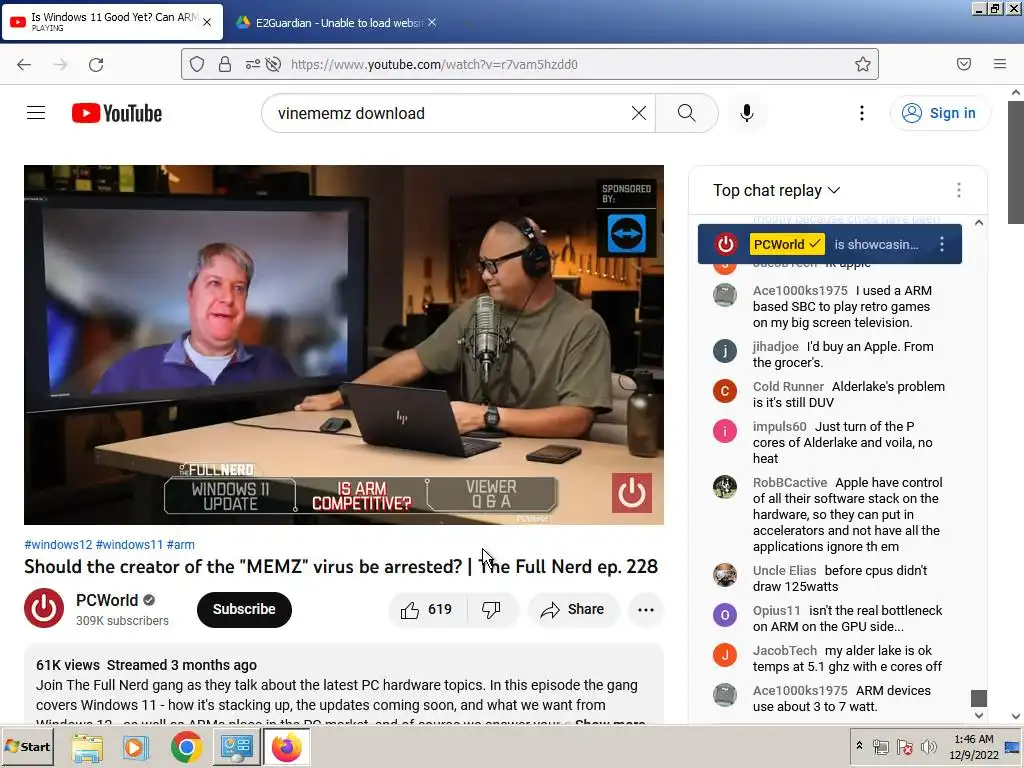This screenshot has width=1024, height=768.
Task: Click the Uncle Elias chat username
Action: click(784, 571)
